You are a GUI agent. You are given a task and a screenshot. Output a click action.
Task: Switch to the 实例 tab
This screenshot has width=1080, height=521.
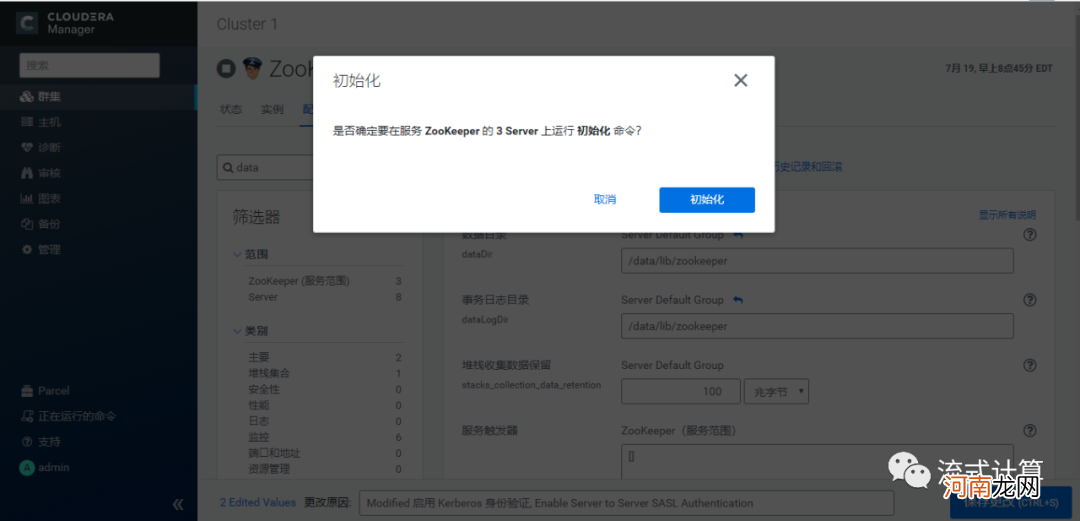272,110
